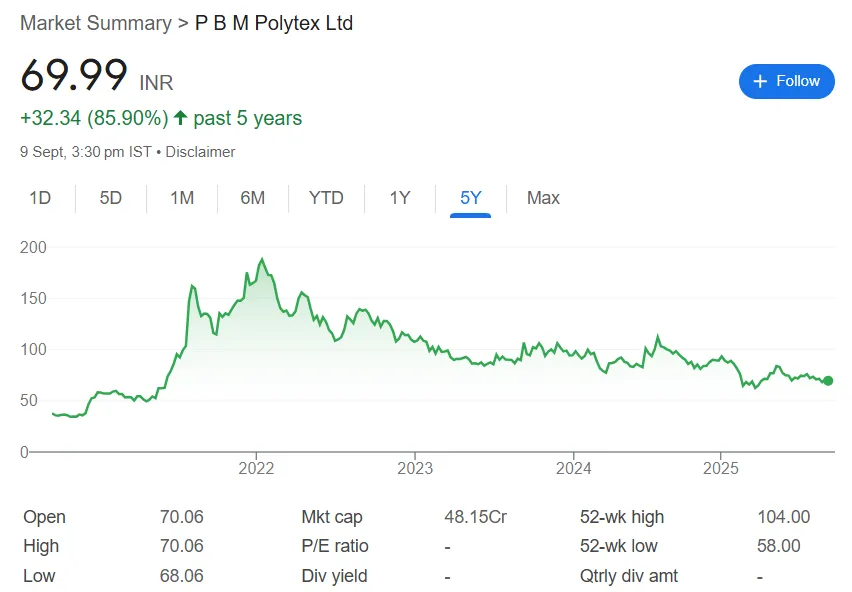The height and width of the screenshot is (592, 852).
Task: Show the Max time range
Action: pos(543,198)
